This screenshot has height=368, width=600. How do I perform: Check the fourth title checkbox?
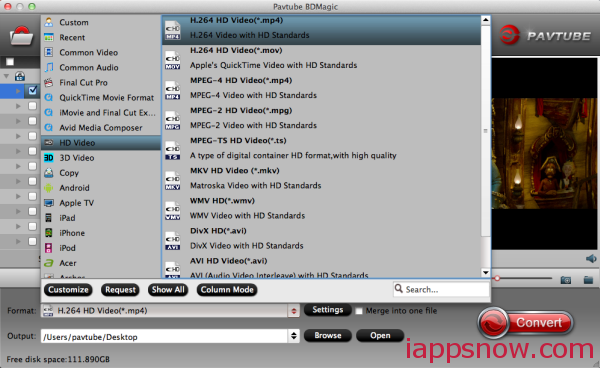[33, 136]
